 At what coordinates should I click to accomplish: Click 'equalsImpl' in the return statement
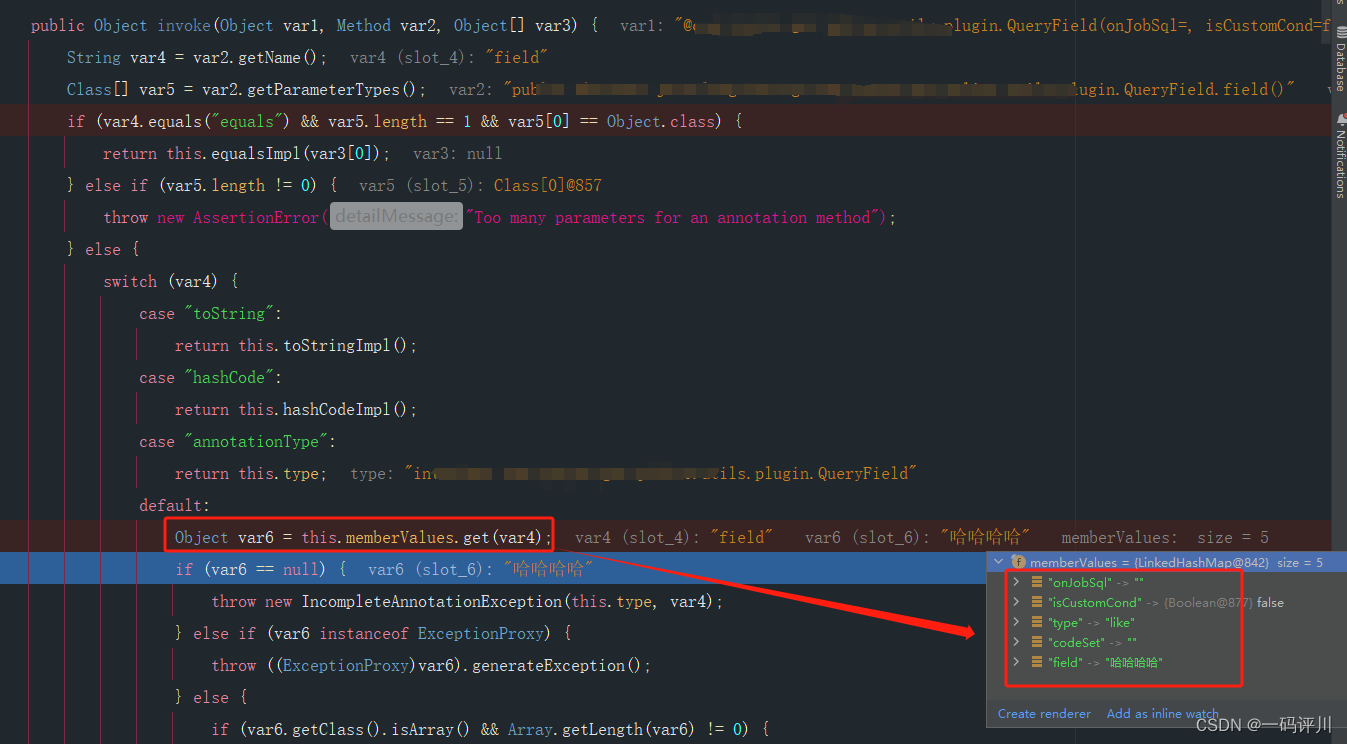click(x=258, y=153)
